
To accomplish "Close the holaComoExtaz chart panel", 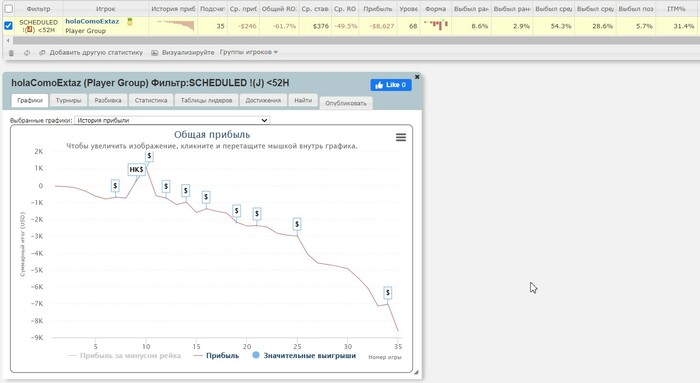I will click(417, 77).
